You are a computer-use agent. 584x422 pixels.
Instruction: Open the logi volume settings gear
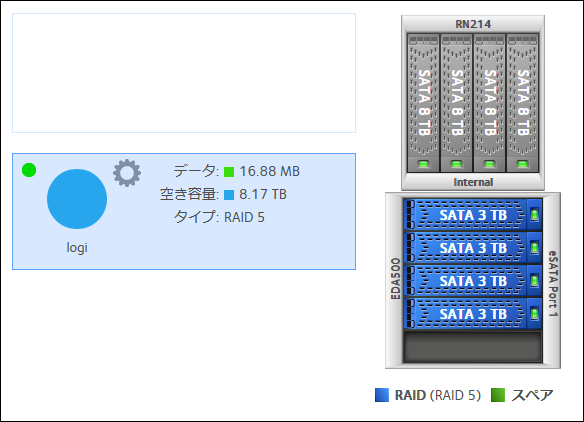127,173
